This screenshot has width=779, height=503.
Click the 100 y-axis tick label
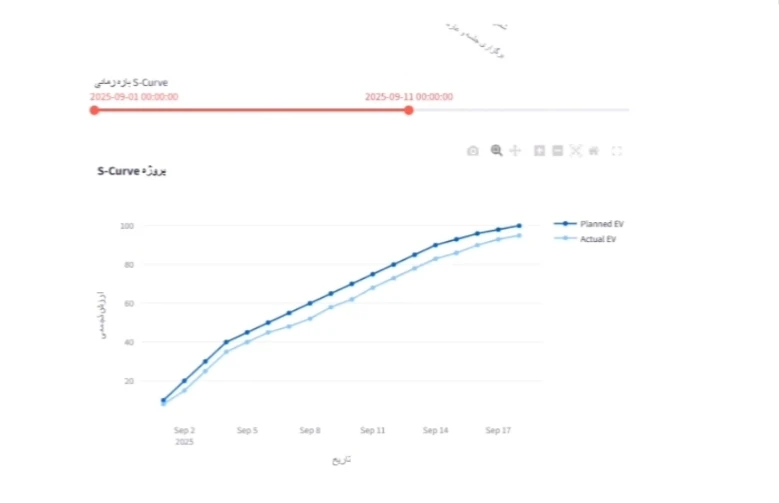pos(127,226)
